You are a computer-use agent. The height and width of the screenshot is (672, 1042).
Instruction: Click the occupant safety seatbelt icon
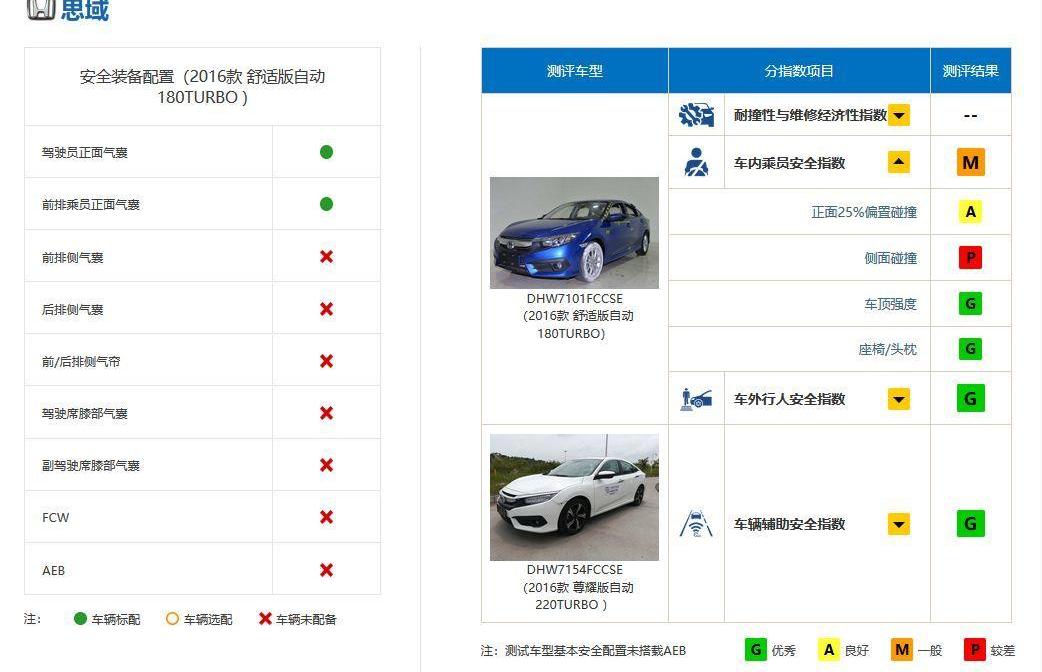coord(696,162)
